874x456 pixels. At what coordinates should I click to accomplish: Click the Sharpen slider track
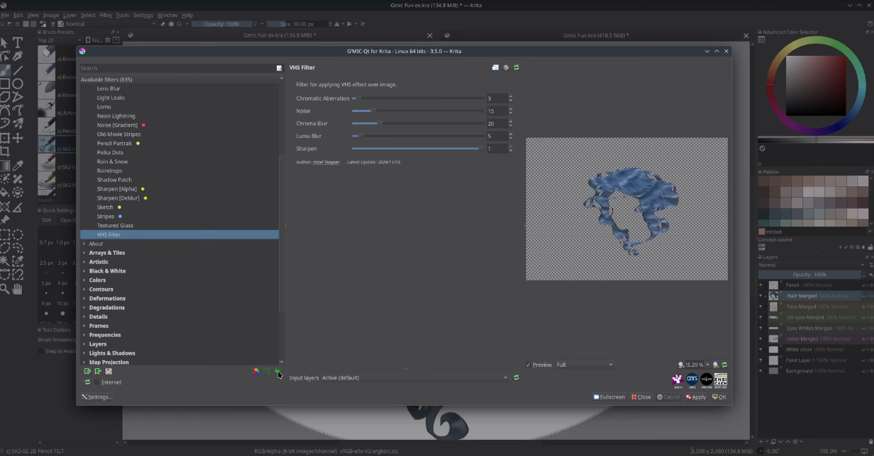click(417, 148)
